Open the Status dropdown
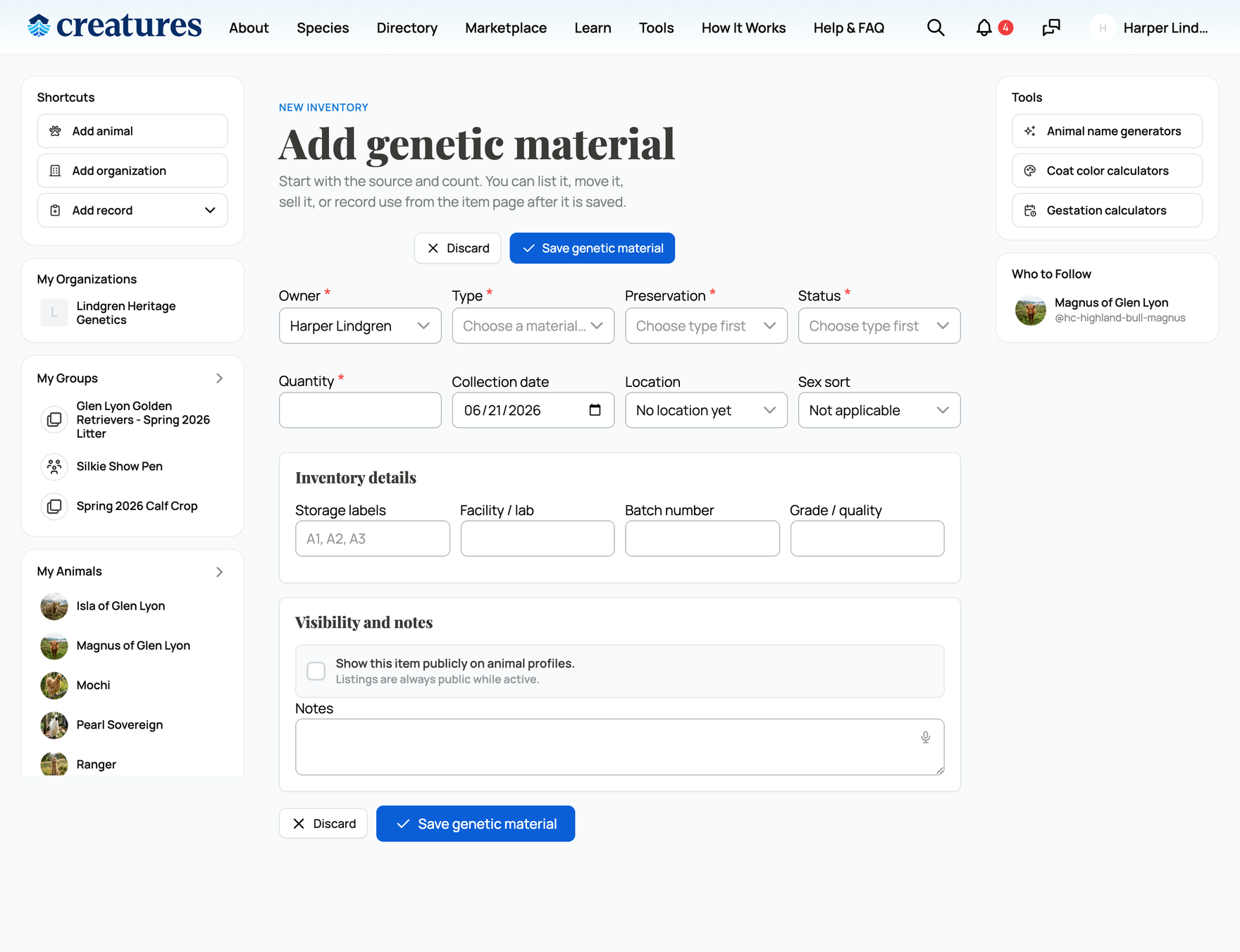The width and height of the screenshot is (1240, 952). [879, 326]
